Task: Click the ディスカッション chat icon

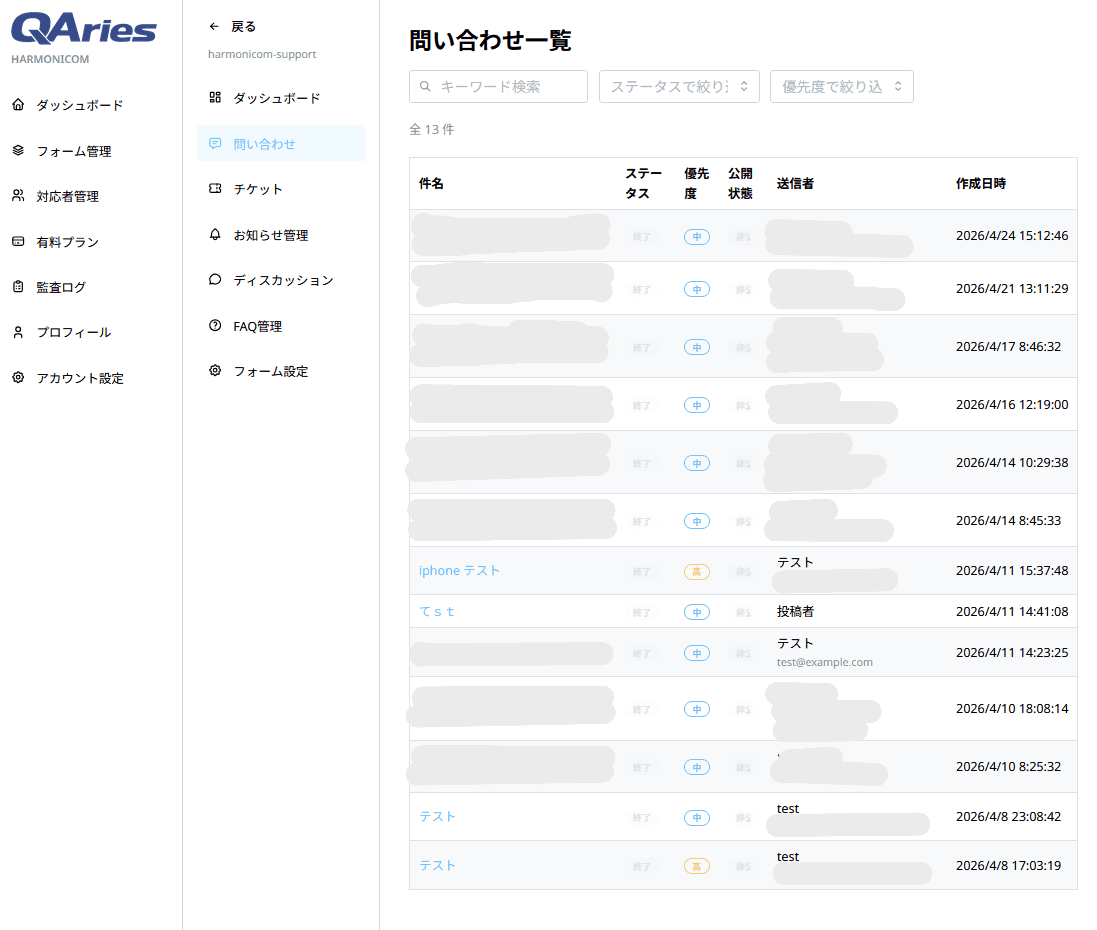Action: (x=214, y=280)
